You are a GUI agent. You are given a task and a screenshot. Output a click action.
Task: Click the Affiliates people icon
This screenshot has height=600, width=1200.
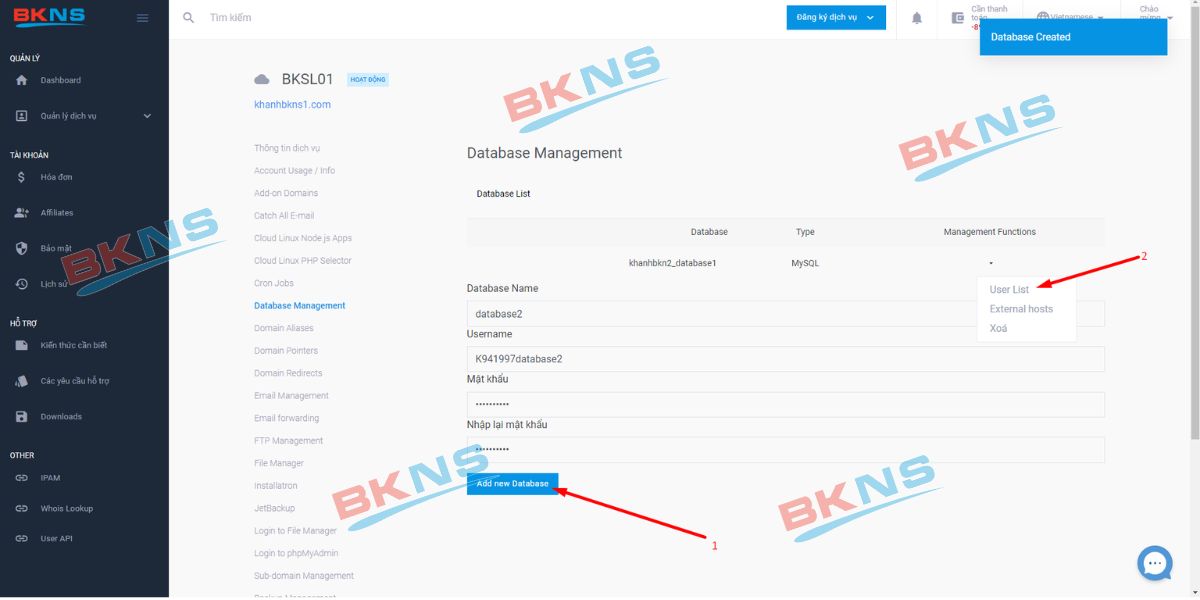pyautogui.click(x=22, y=213)
